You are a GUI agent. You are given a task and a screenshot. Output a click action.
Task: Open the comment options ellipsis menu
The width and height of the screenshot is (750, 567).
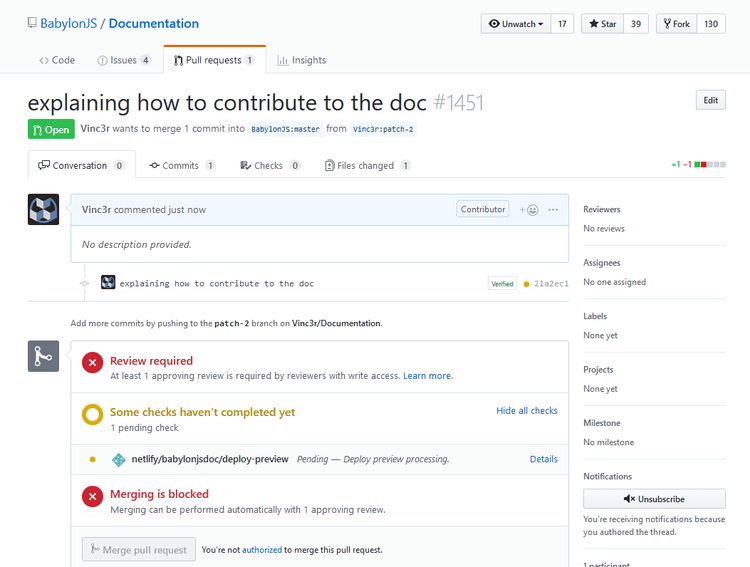point(553,210)
